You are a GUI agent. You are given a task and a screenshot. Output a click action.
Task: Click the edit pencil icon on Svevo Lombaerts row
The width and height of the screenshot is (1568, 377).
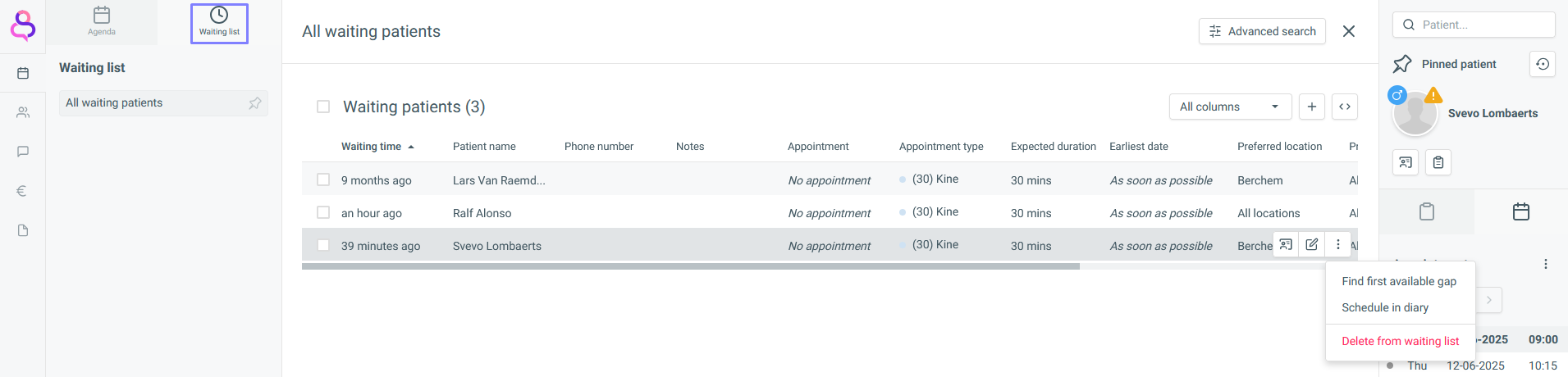point(1312,244)
